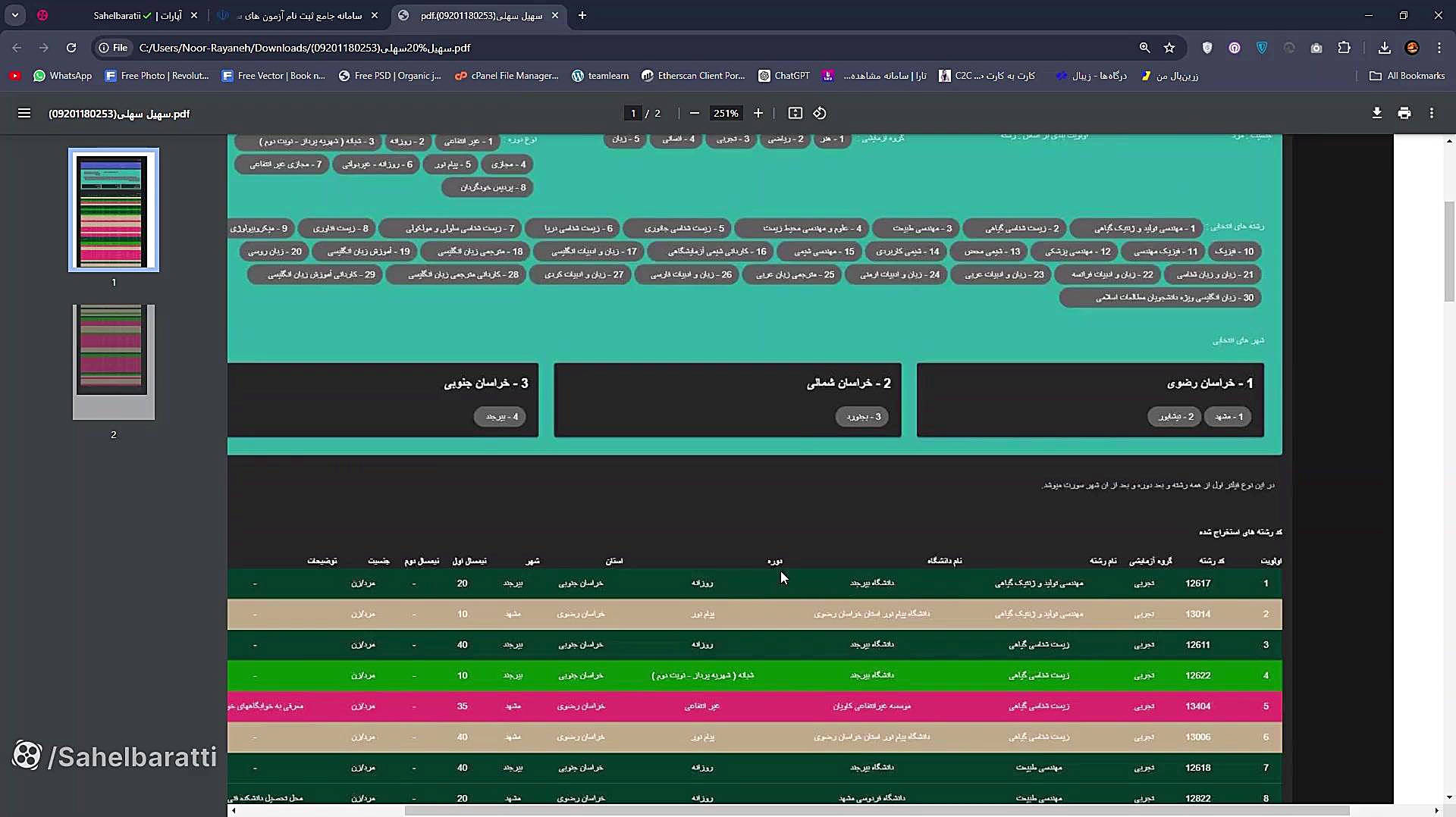The height and width of the screenshot is (817, 1456).
Task: Open the WhatsApp bookmark
Action: (x=63, y=76)
